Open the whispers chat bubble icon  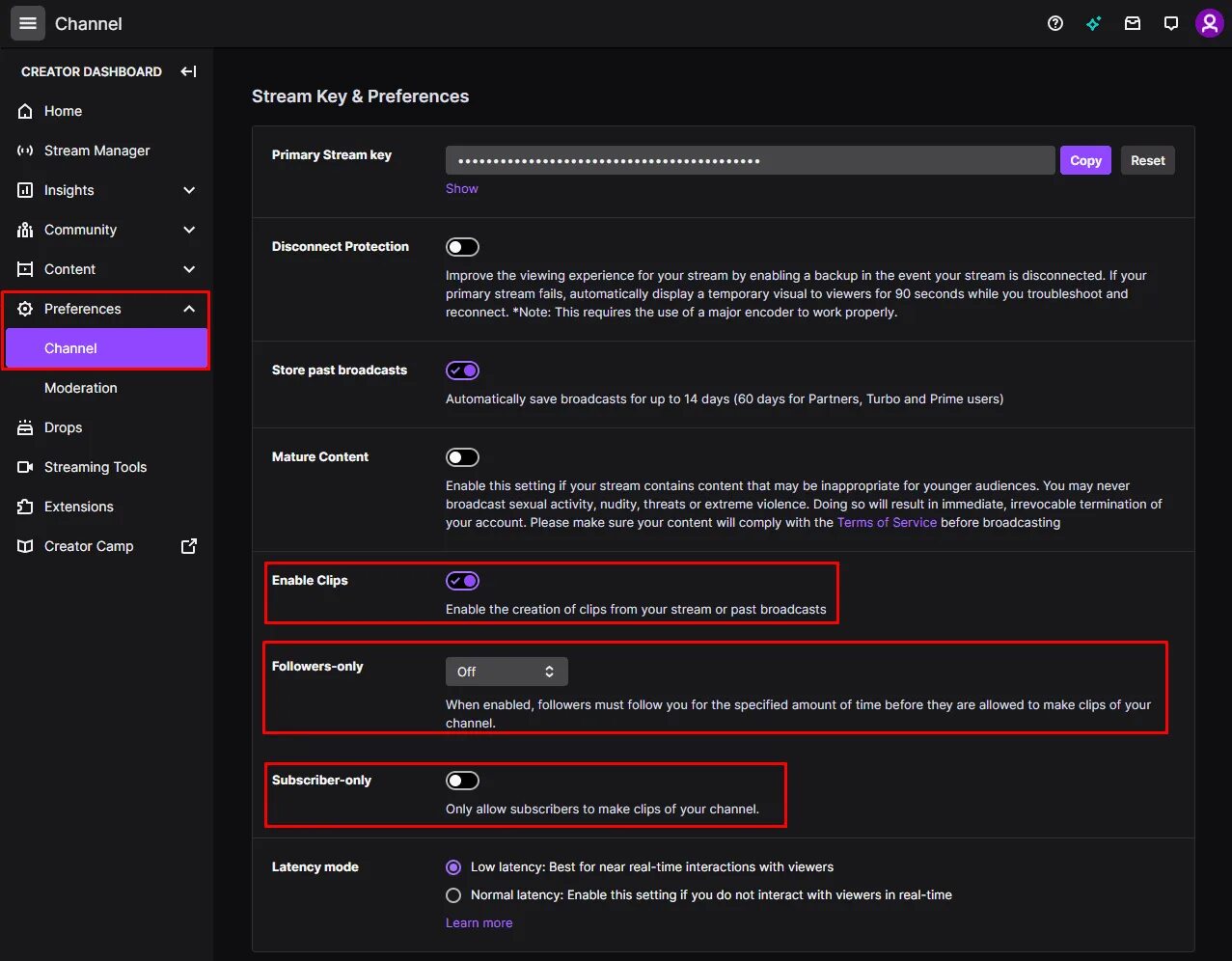tap(1171, 23)
